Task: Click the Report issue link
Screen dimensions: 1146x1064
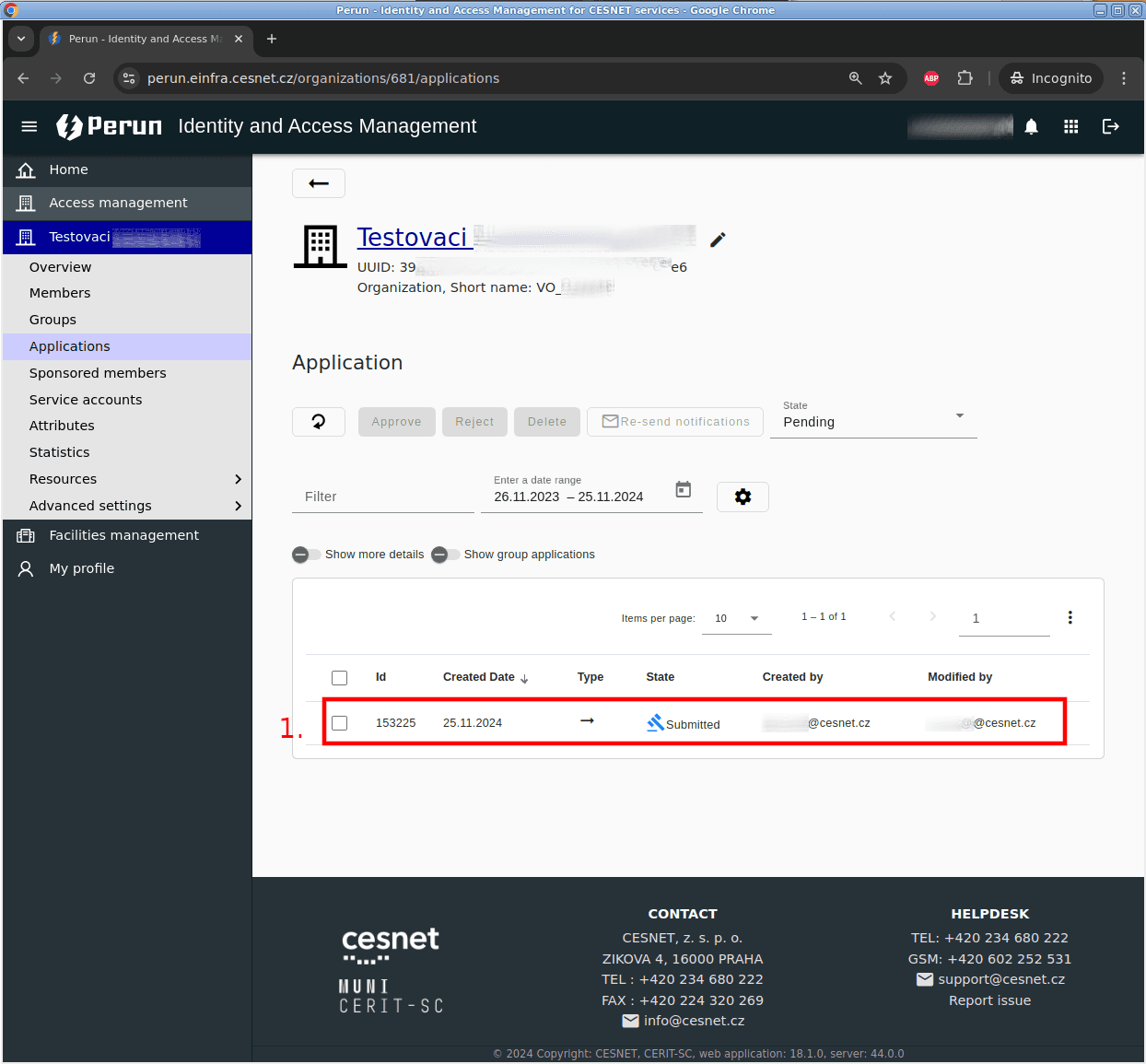Action: (x=989, y=1000)
